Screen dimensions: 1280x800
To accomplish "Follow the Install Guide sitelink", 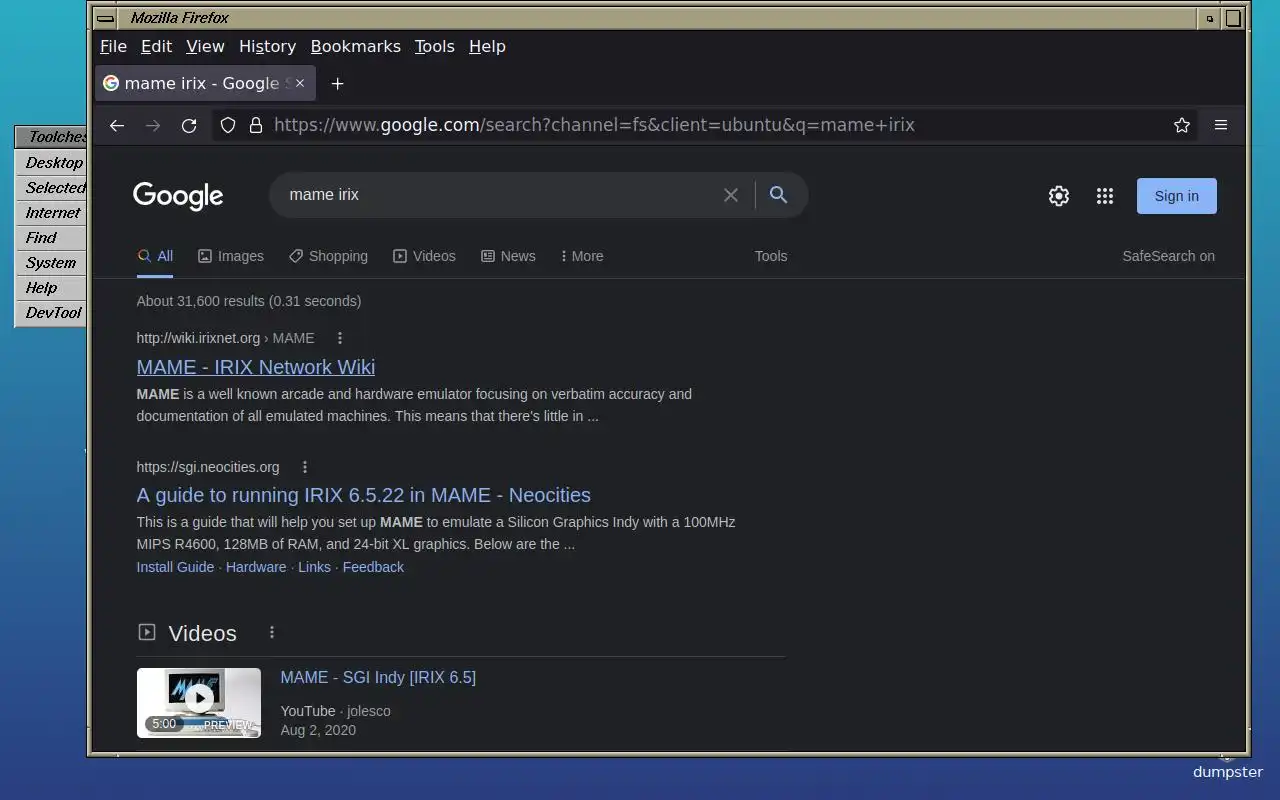I will pos(175,567).
